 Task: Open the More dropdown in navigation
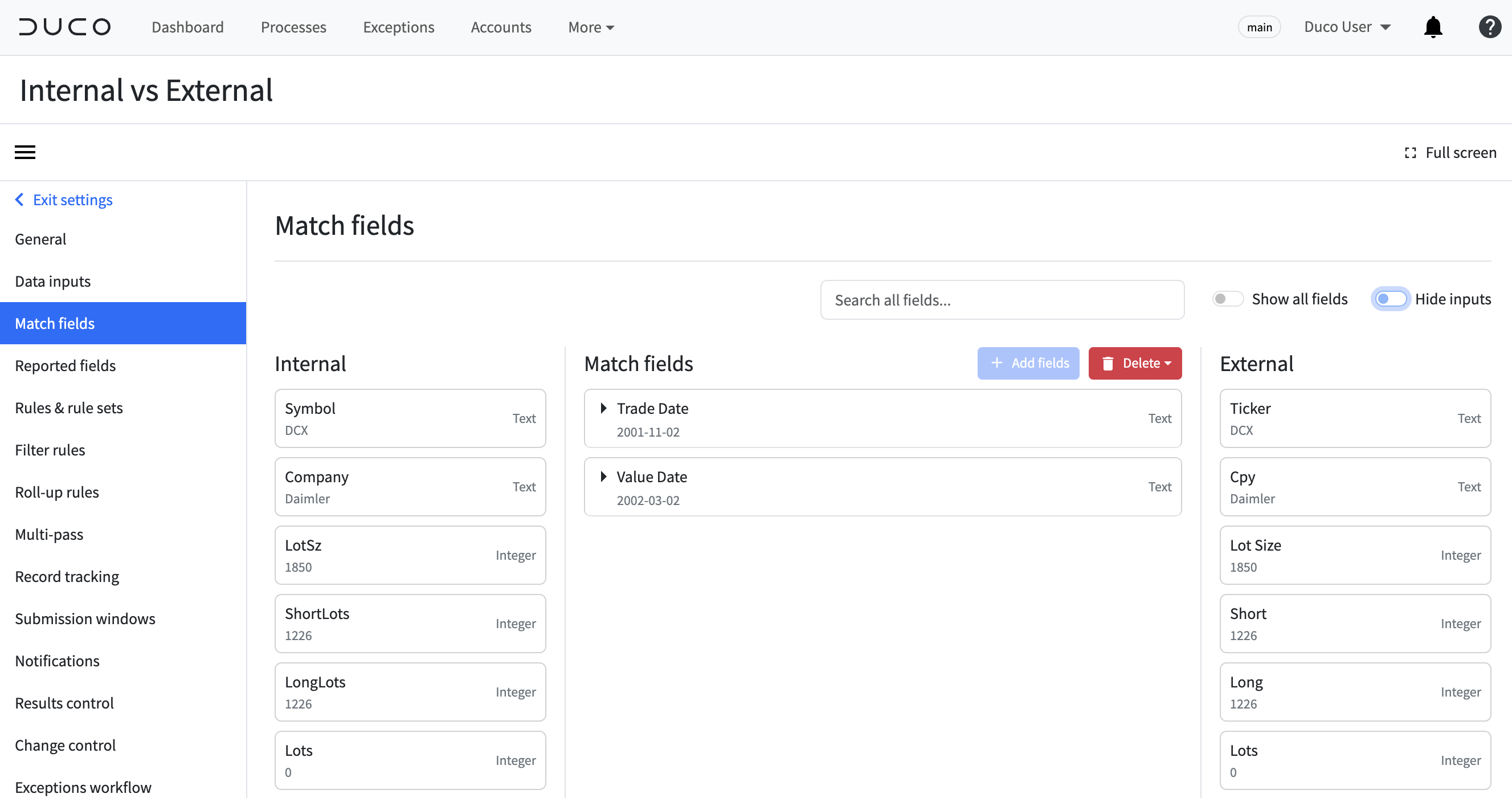[590, 27]
